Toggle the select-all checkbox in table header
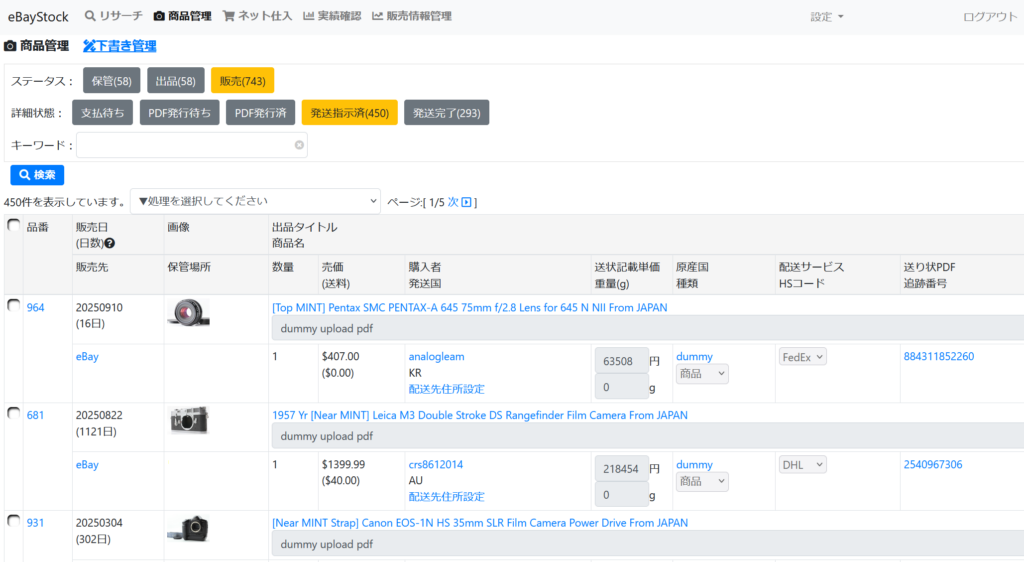 click(13, 226)
